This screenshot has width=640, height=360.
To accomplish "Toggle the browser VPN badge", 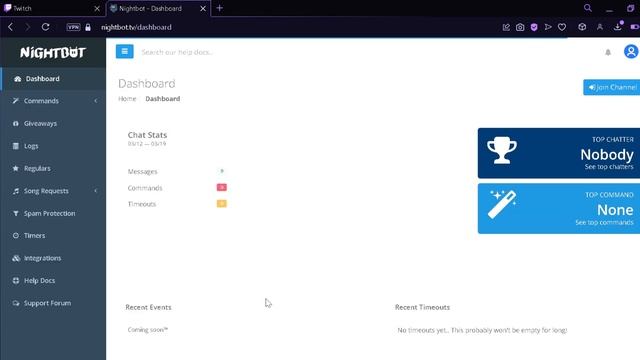I will point(73,27).
